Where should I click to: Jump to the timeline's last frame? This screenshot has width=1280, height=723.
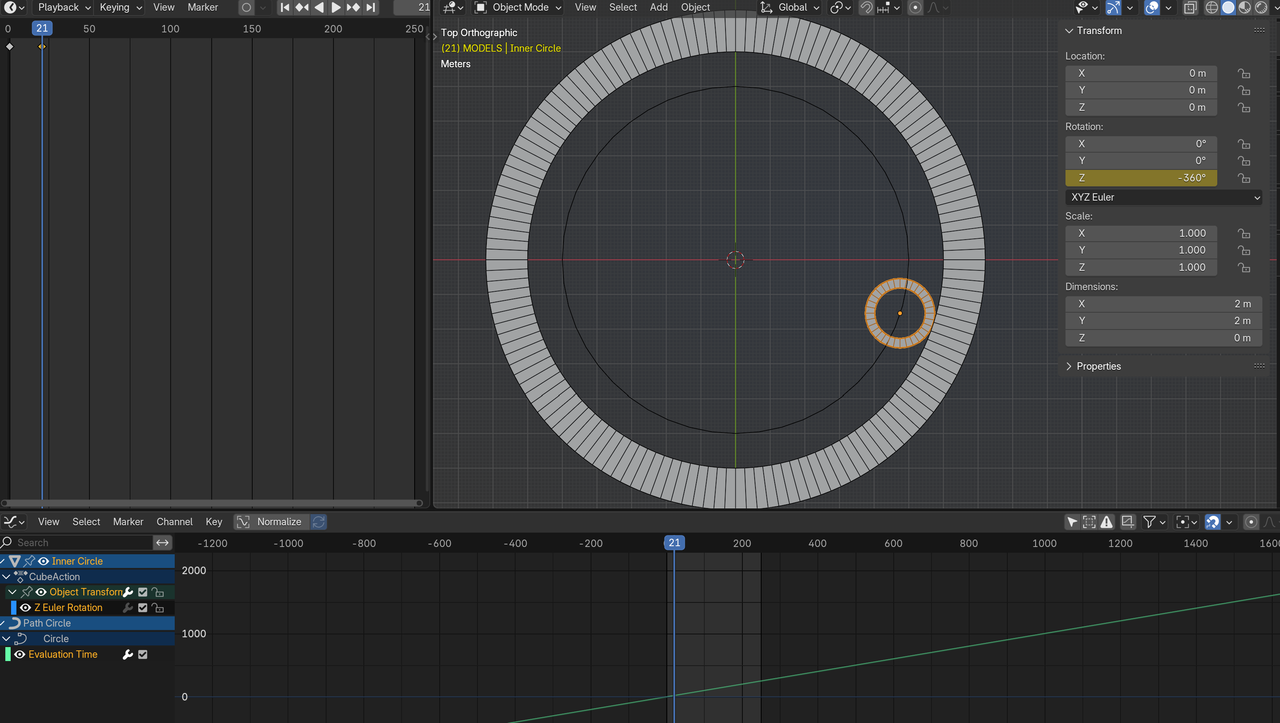[371, 7]
